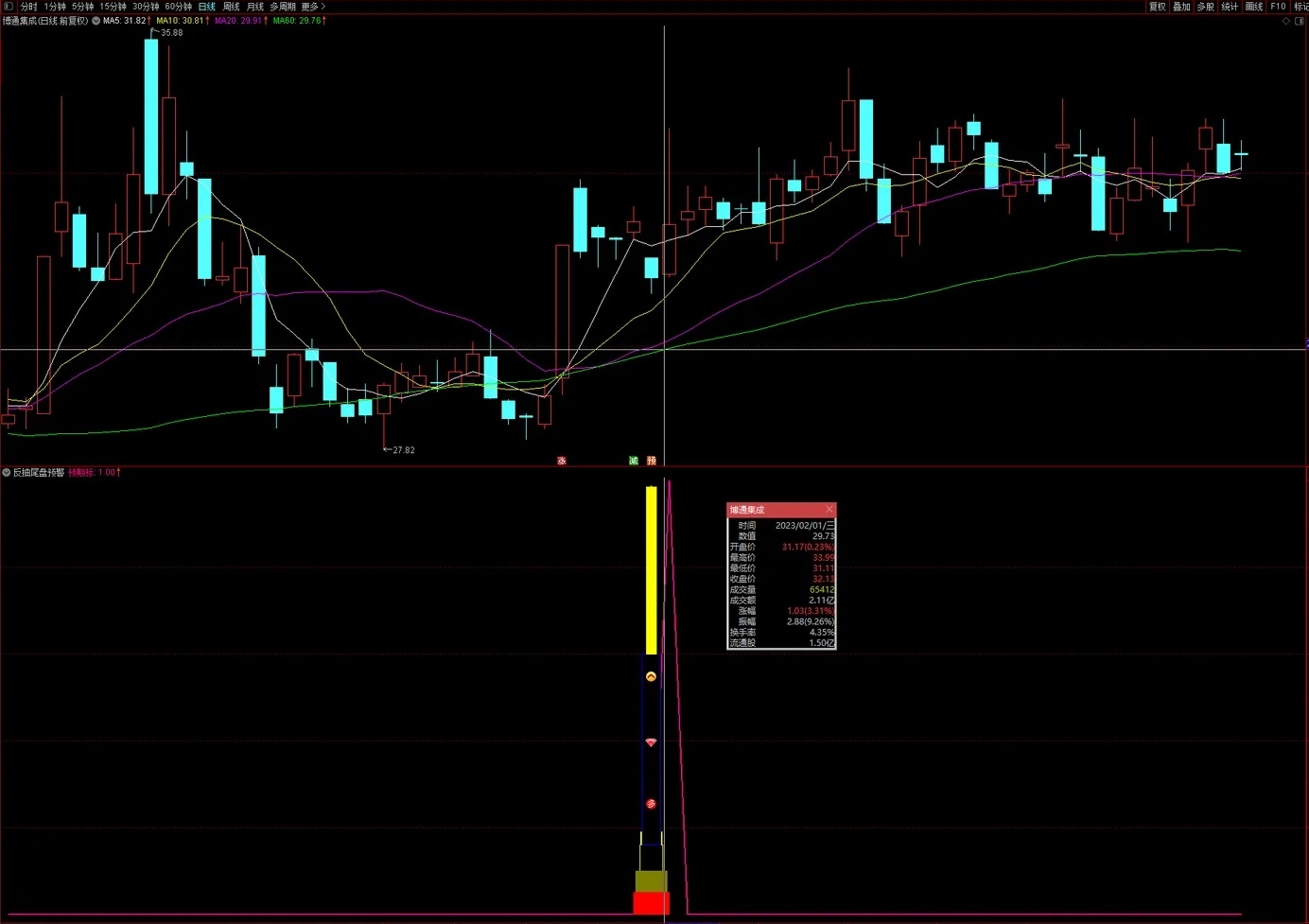The height and width of the screenshot is (924, 1309).
Task: Click the orange 预 marker icon
Action: [652, 461]
